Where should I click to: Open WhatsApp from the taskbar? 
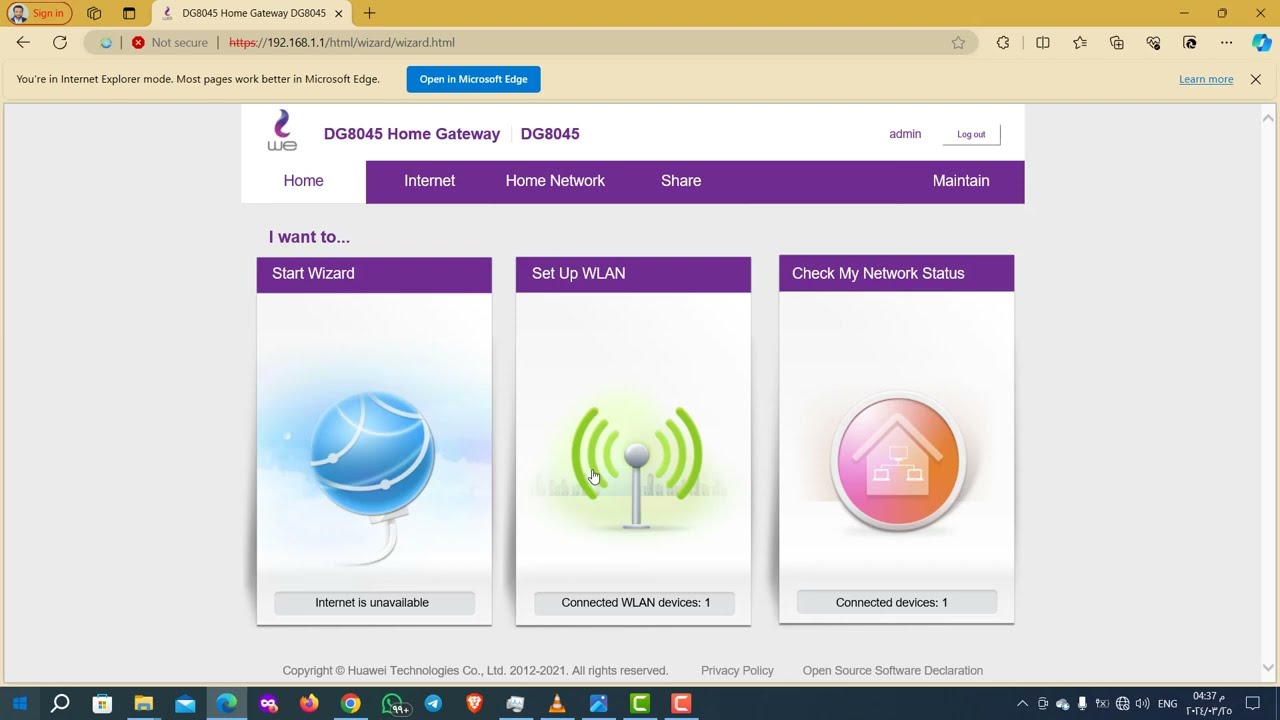(x=395, y=704)
